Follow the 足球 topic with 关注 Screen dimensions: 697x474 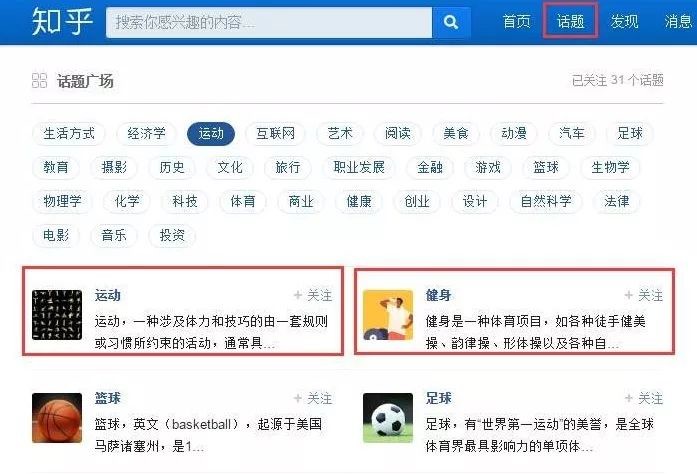644,398
